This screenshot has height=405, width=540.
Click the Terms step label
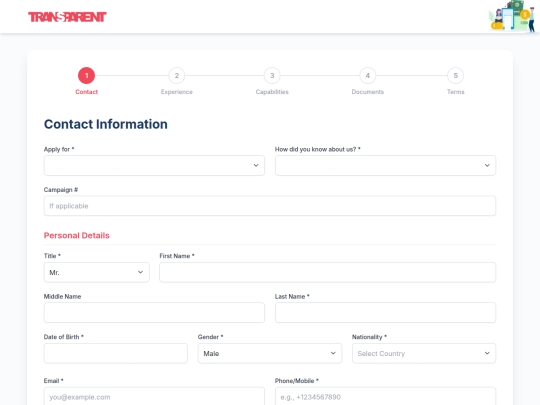click(x=455, y=92)
